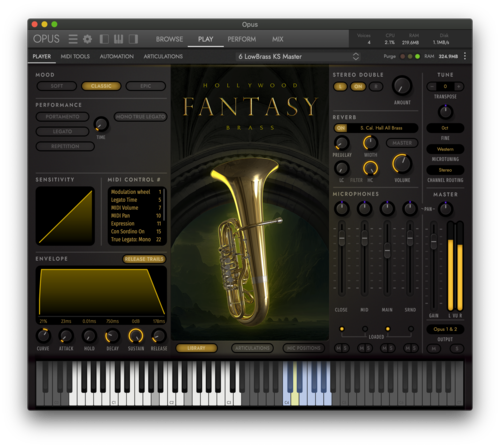Open the Articulations subtab in the top bar
Viewport: 500px width, 447px height.
coord(163,56)
